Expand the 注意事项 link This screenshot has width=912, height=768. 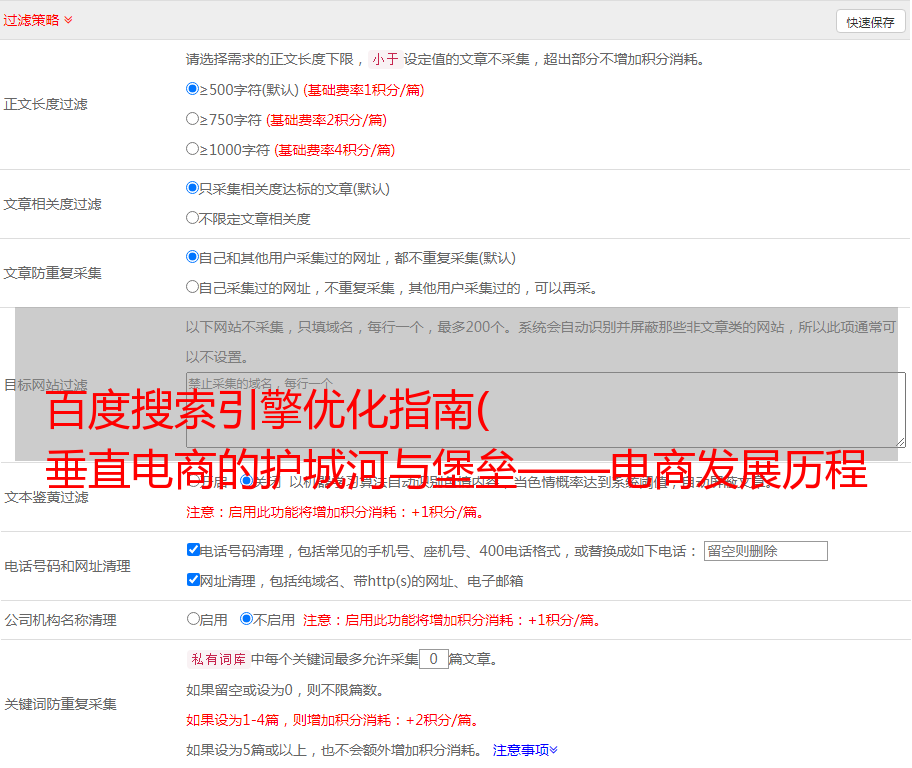(525, 749)
